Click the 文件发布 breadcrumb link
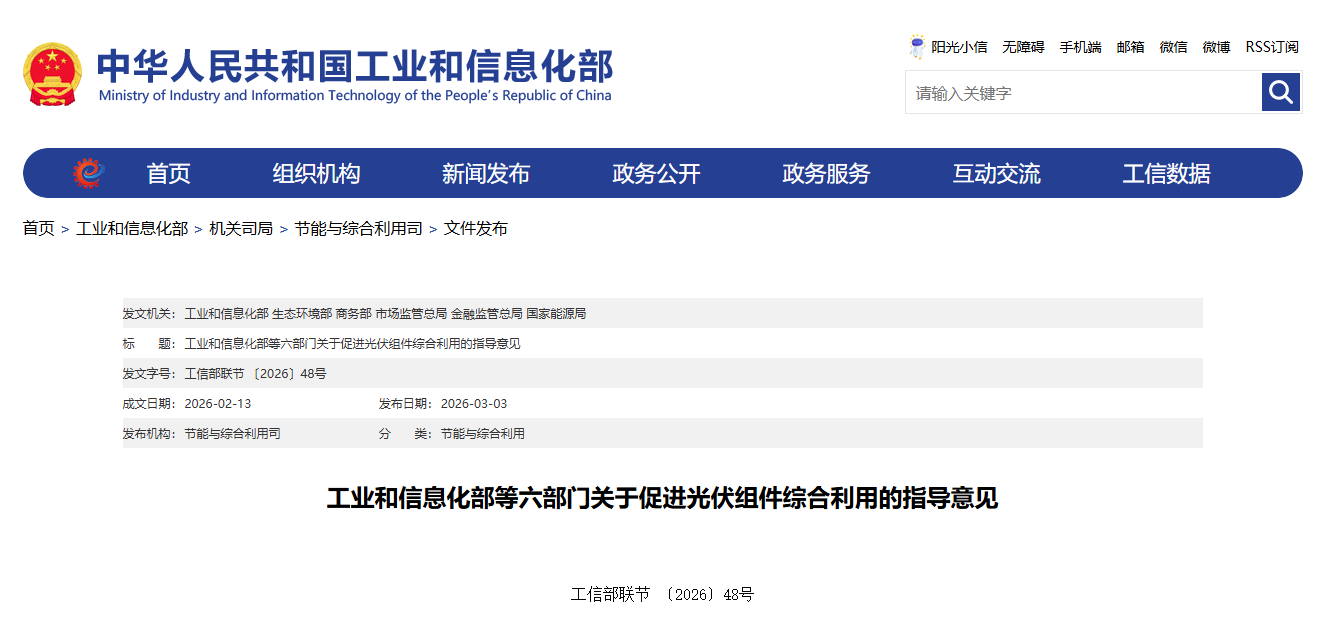This screenshot has height=618, width=1331. [x=477, y=228]
